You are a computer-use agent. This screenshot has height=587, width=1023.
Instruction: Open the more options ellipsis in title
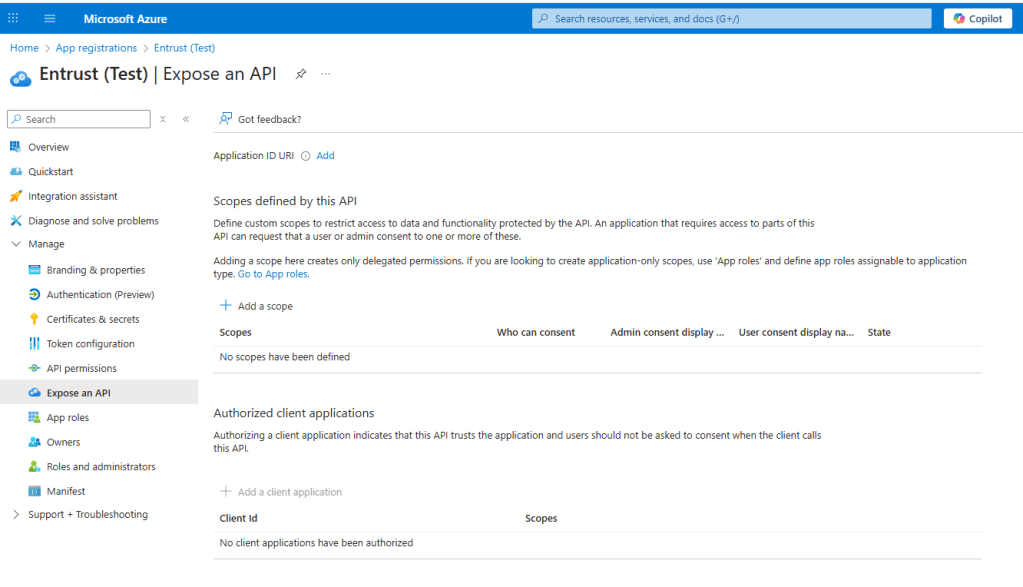(x=325, y=74)
